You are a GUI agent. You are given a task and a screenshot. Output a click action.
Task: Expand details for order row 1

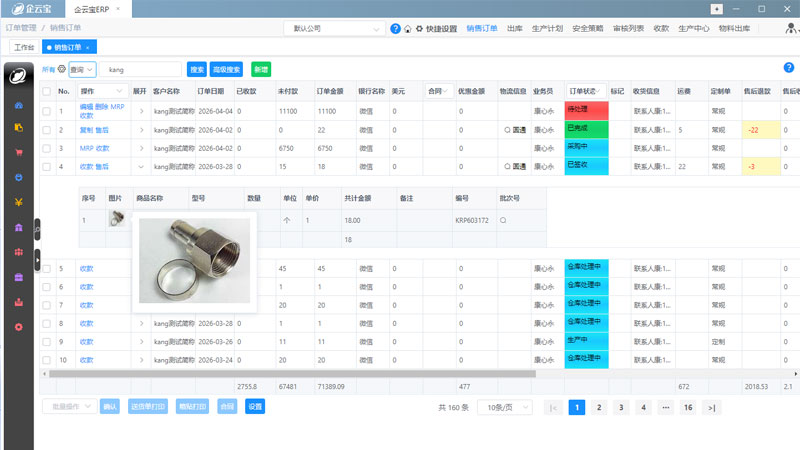[x=141, y=111]
